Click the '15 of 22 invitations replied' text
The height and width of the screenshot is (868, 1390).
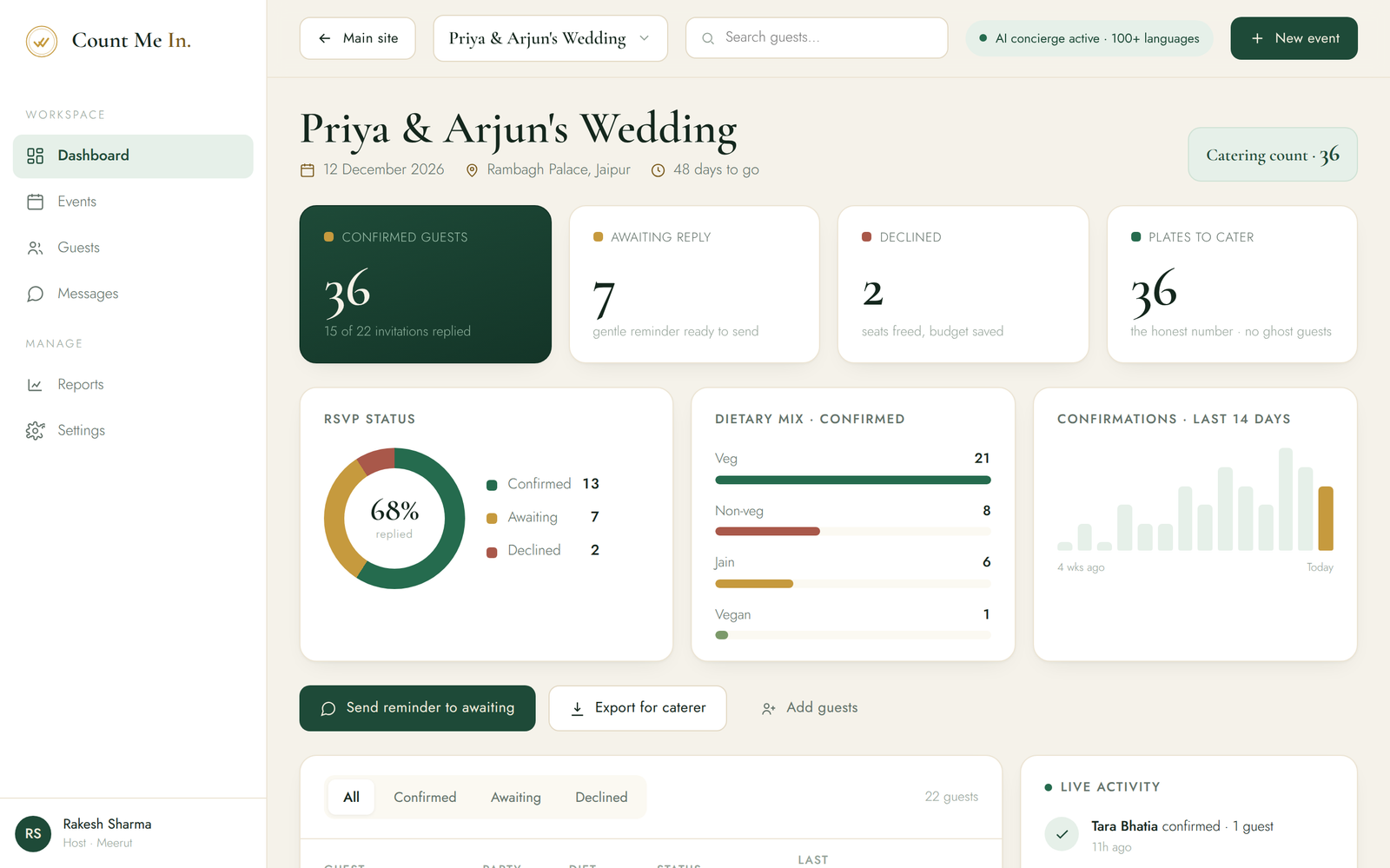(398, 331)
